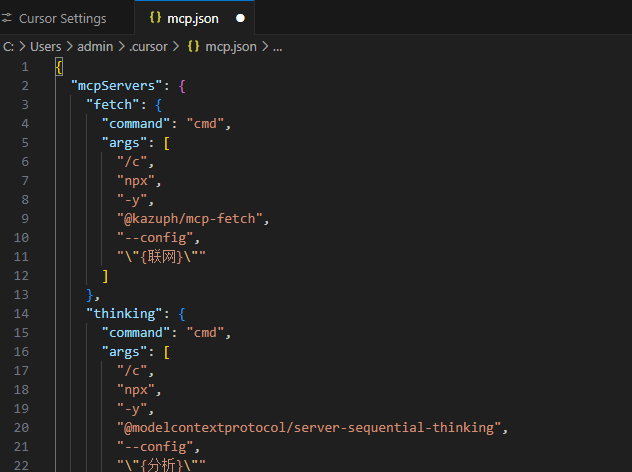Place cursor on "@kazuph/mcp-fetch" string
Viewport: 632px width, 472px height.
click(190, 219)
